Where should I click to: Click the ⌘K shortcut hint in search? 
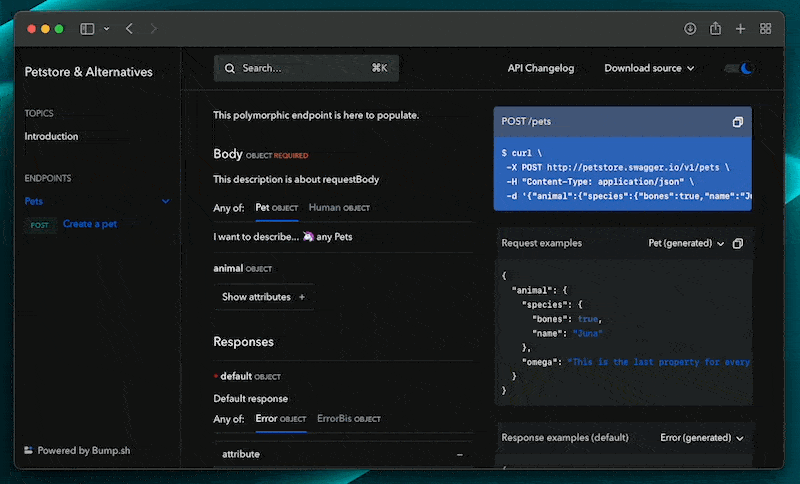pos(379,68)
